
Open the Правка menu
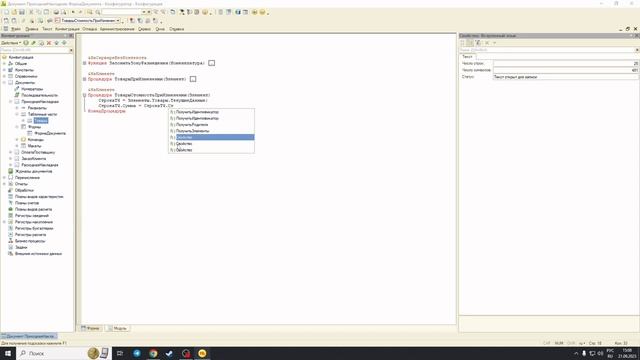pyautogui.click(x=32, y=29)
